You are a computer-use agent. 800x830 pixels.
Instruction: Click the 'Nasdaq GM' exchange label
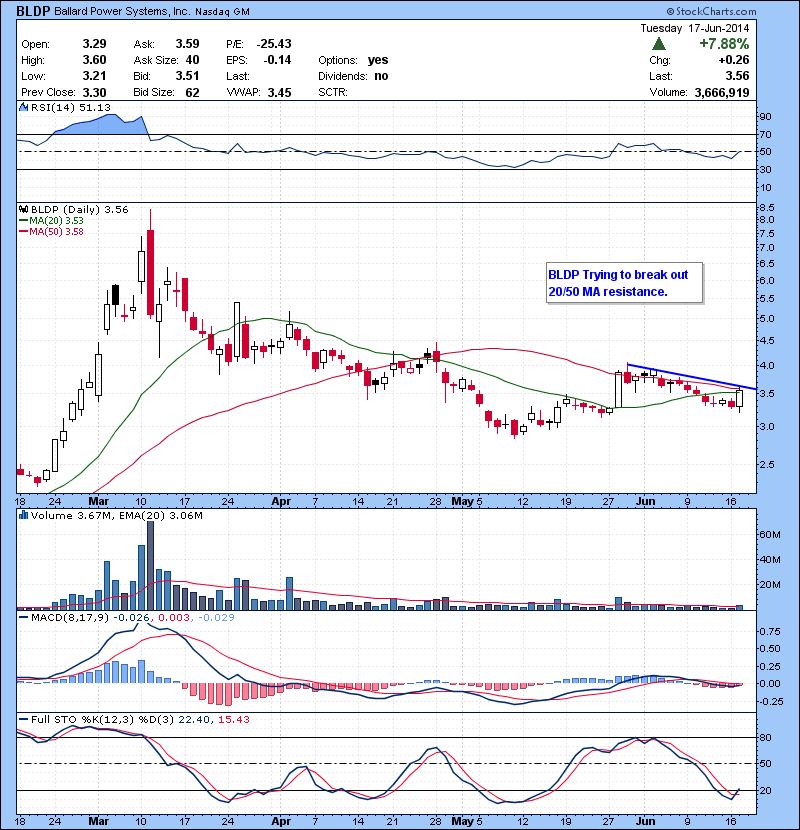tap(222, 12)
